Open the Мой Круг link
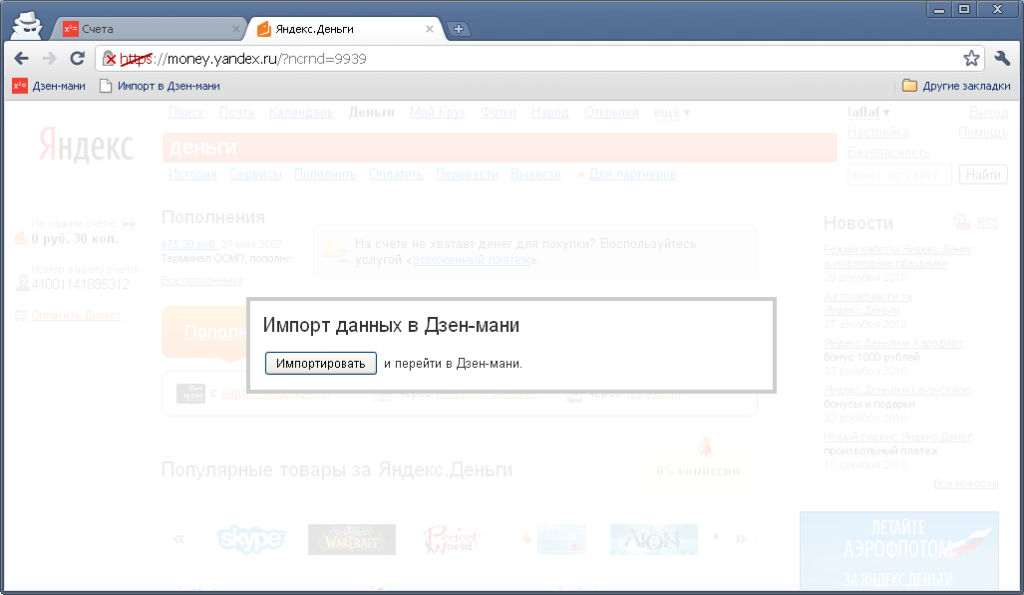 438,112
